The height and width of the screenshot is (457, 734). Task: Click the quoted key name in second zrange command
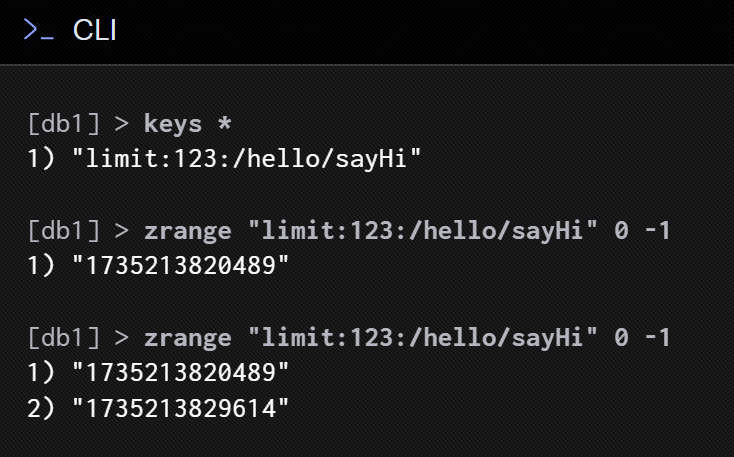[x=423, y=338]
